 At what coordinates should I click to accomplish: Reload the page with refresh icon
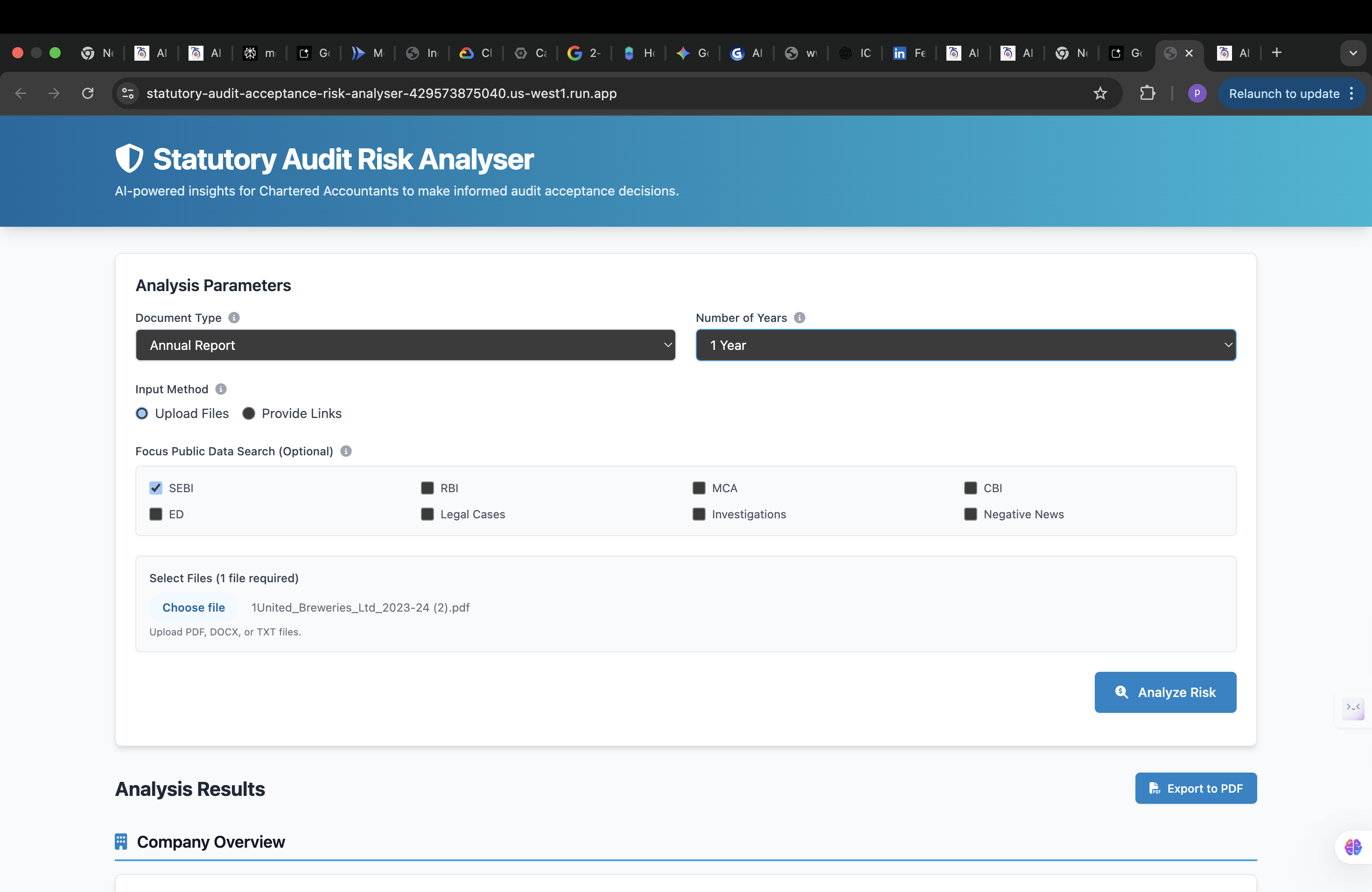pyautogui.click(x=88, y=93)
